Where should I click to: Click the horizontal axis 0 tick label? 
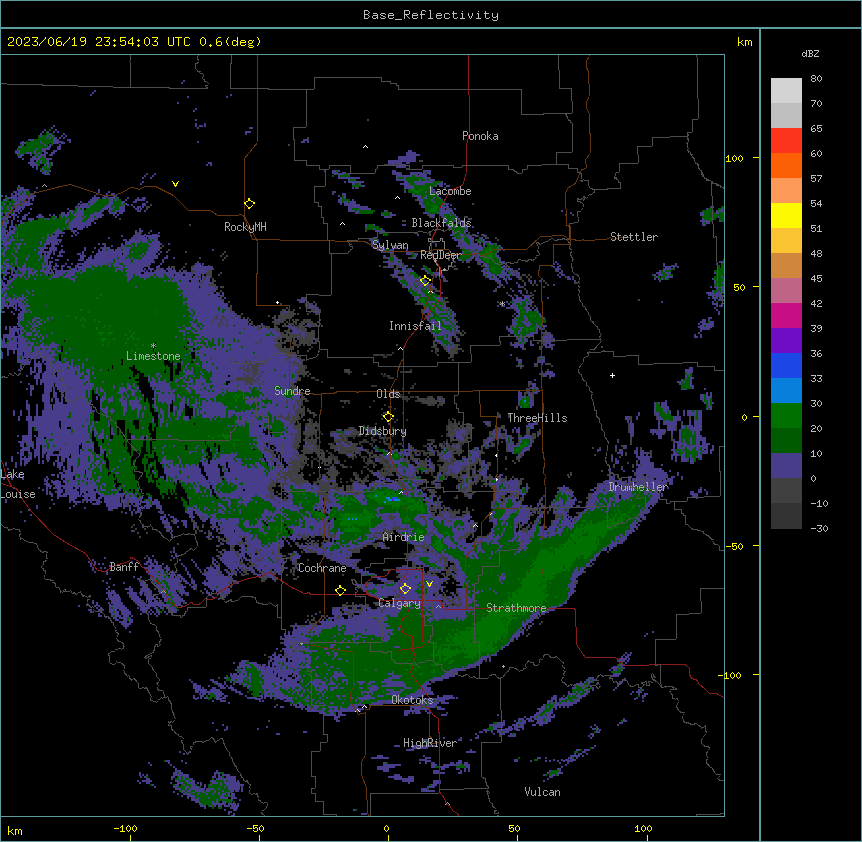click(386, 829)
